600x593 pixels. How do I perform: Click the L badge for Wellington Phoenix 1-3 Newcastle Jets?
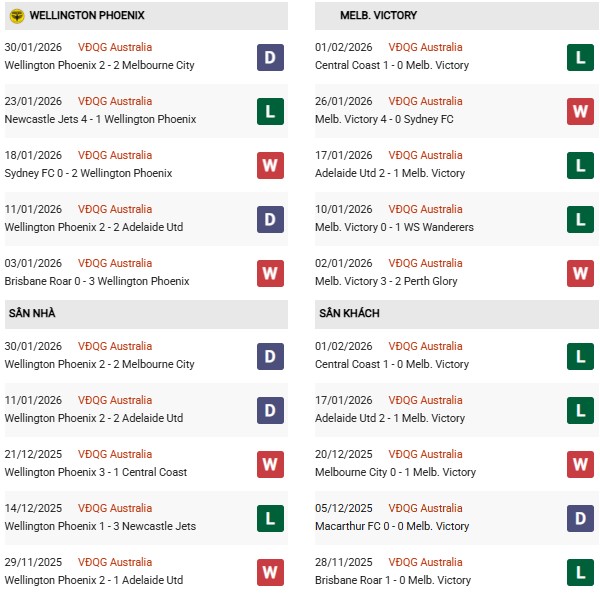[x=270, y=518]
